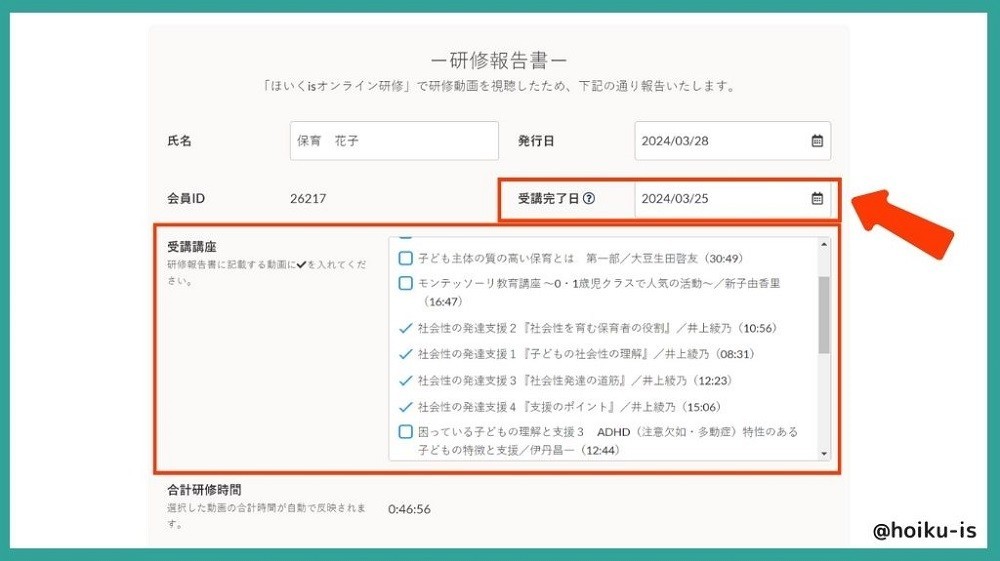Open the calendar icon for 発行日
This screenshot has width=1000, height=561.
(817, 141)
